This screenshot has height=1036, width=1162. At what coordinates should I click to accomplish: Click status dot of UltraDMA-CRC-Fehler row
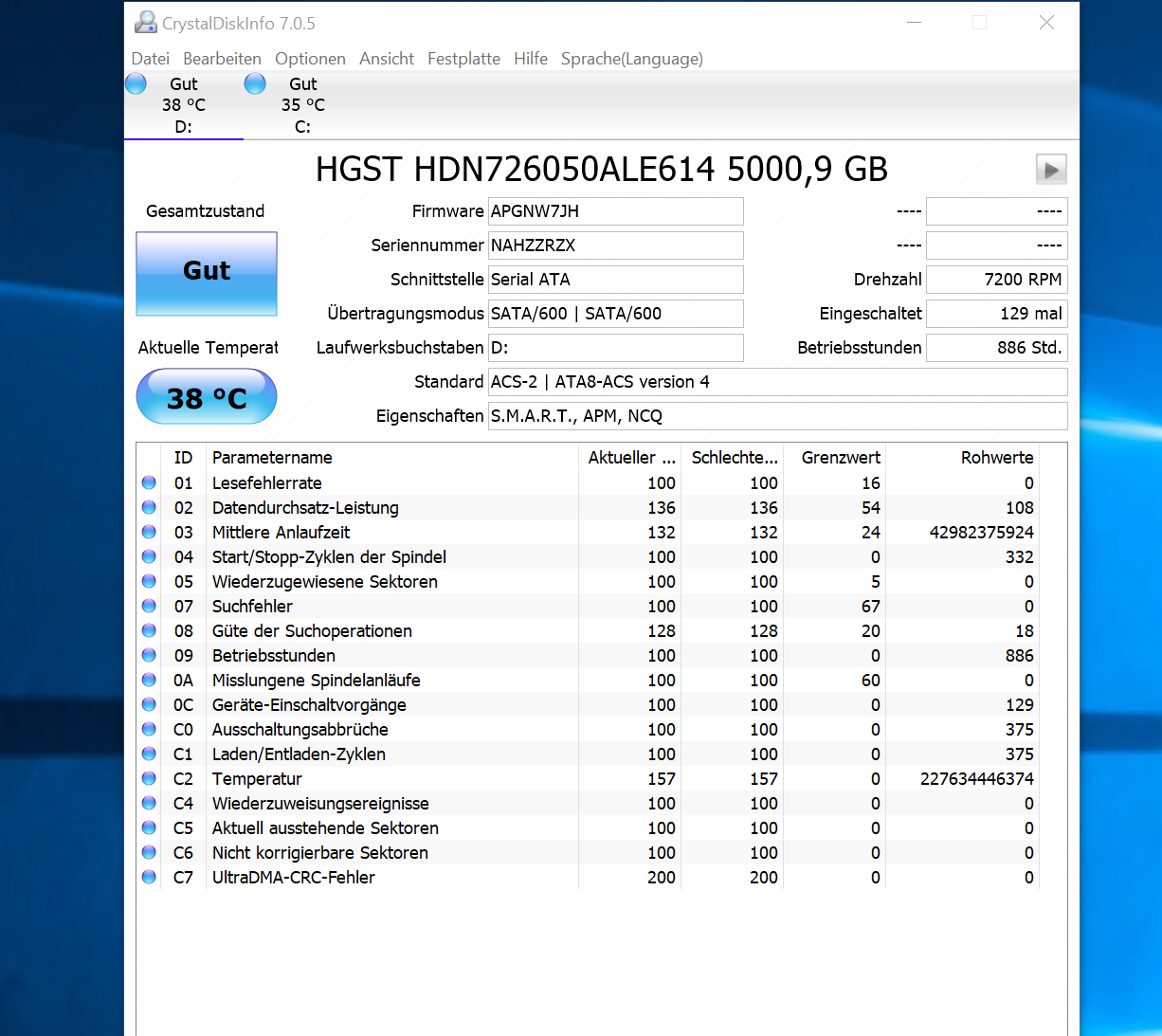[x=149, y=877]
